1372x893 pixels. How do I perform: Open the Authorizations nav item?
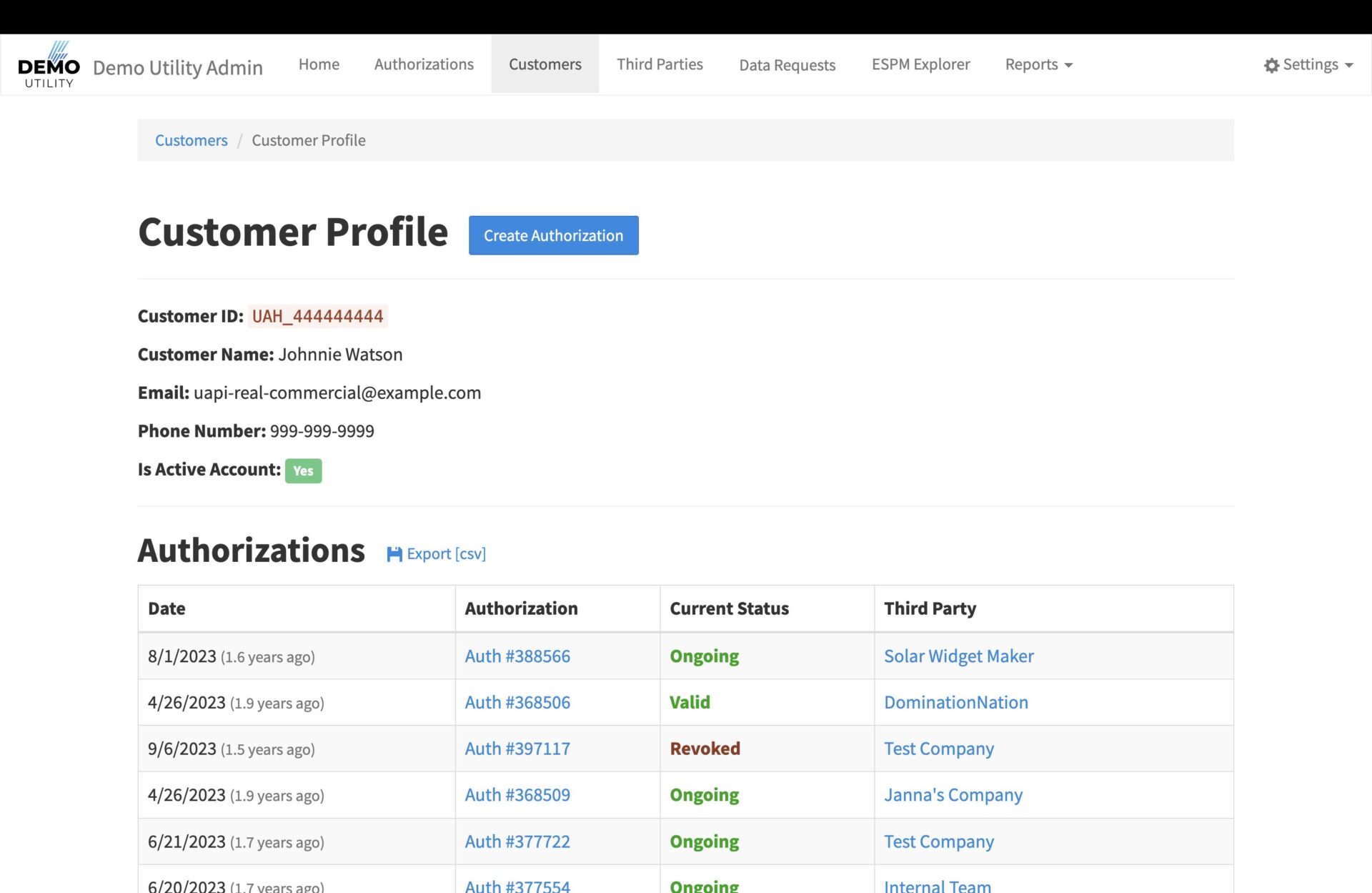424,64
